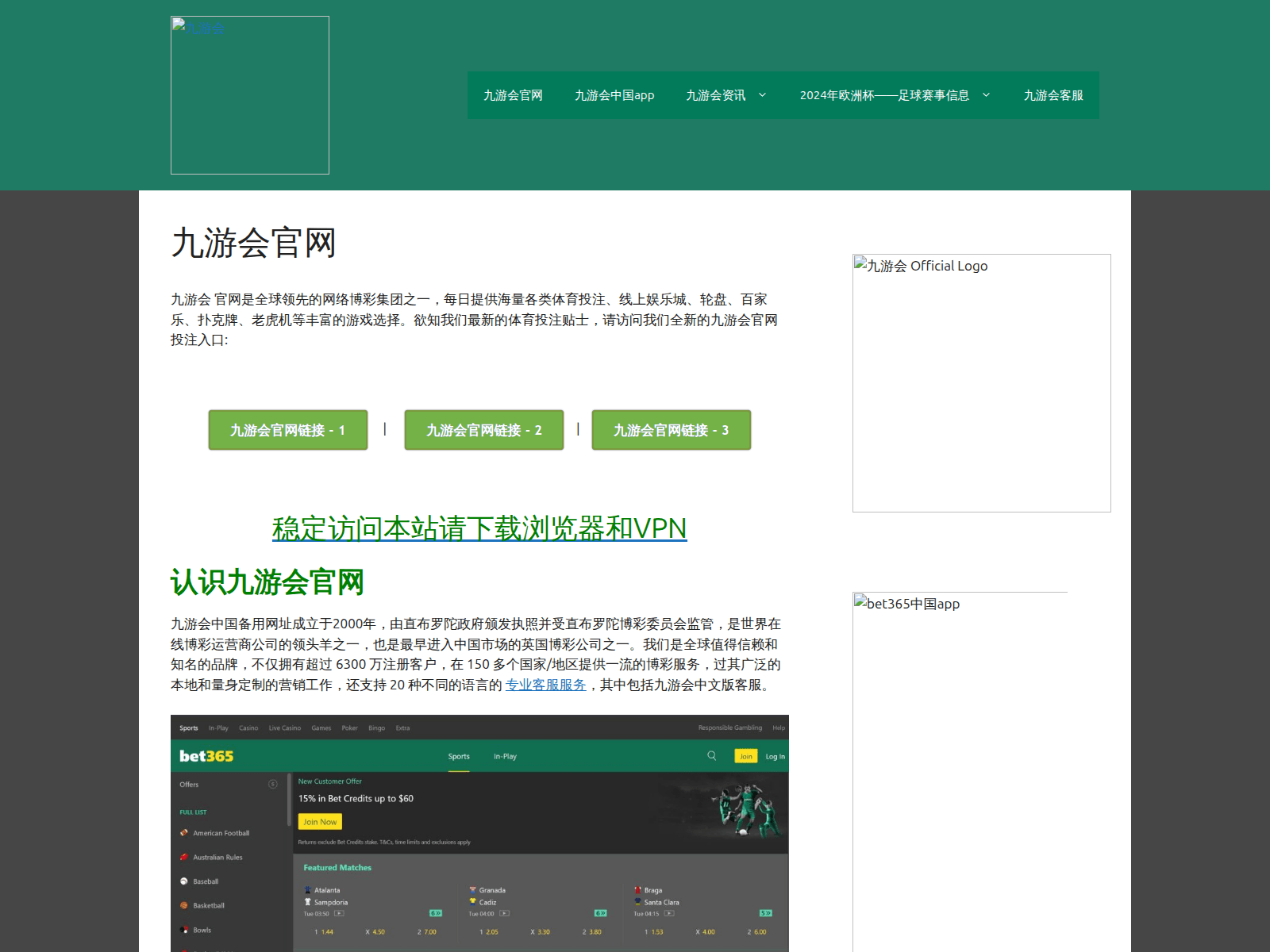
Task: Follow the 稳定访问本站请下载浏览器和VPN link
Action: (479, 528)
